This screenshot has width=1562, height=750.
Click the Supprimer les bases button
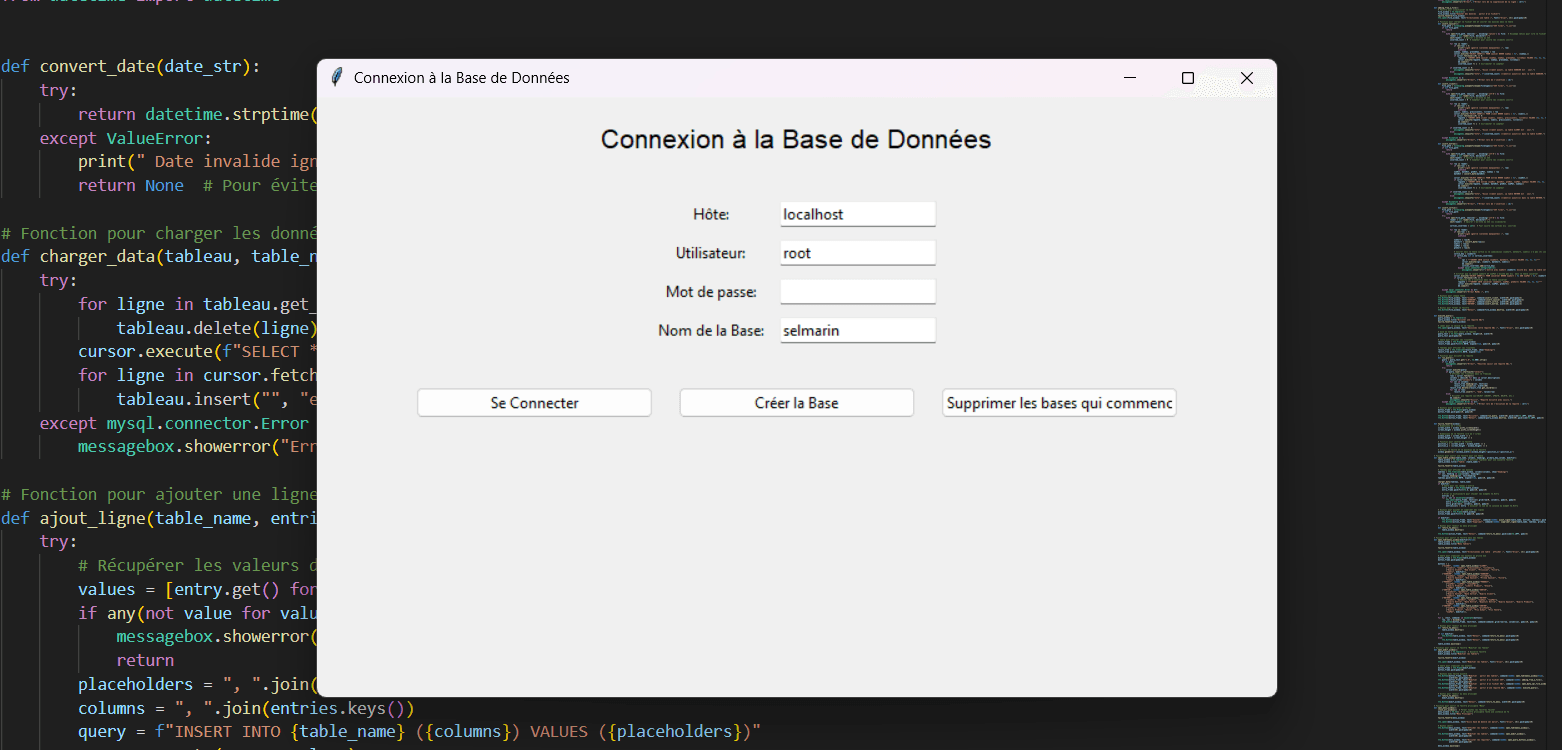[x=1059, y=403]
